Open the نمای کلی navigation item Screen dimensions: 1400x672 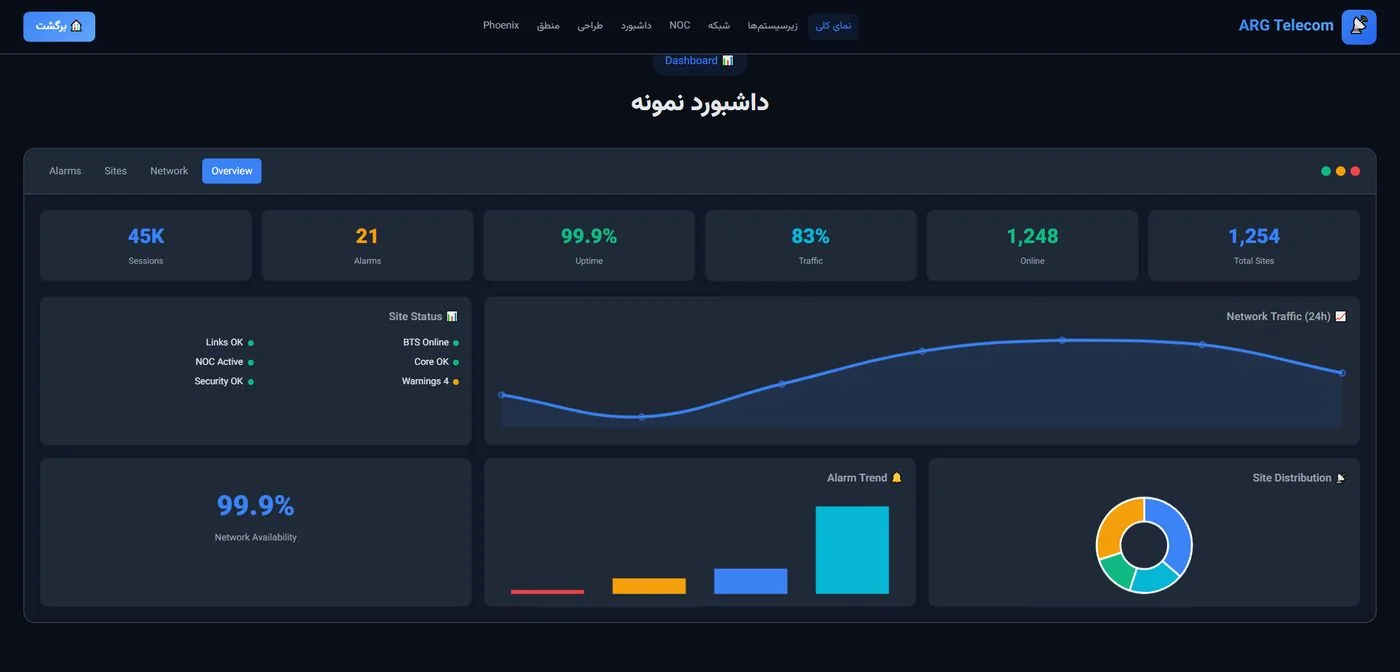[833, 26]
